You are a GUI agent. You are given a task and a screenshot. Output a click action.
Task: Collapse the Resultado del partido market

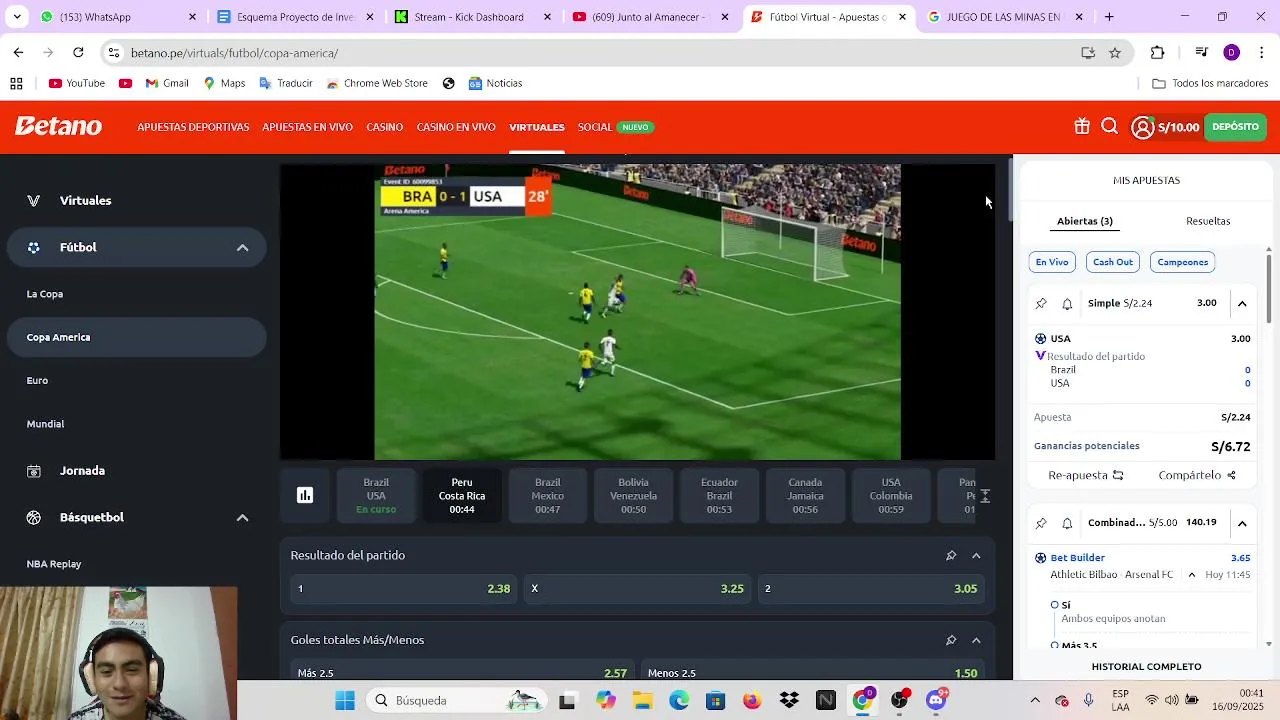click(x=976, y=555)
